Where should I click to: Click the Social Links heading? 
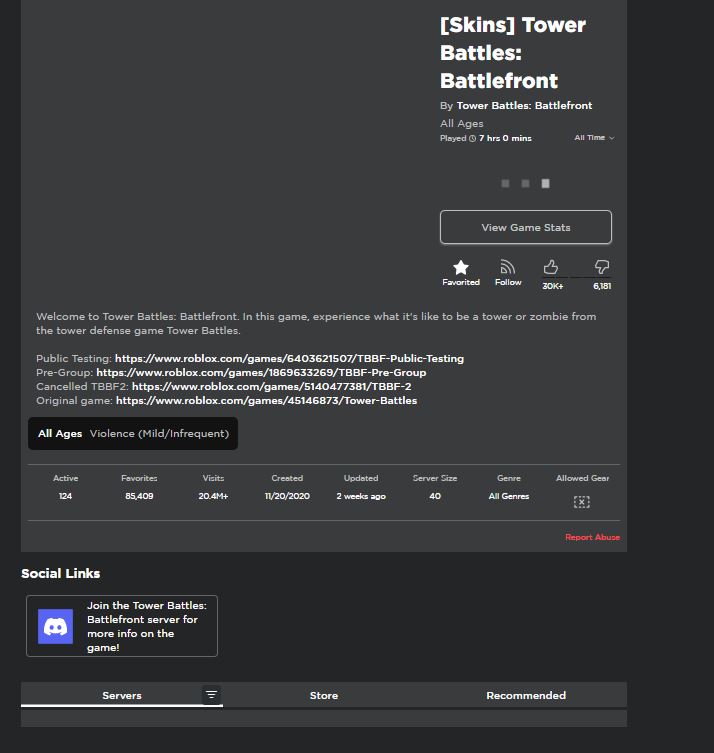[x=61, y=573]
